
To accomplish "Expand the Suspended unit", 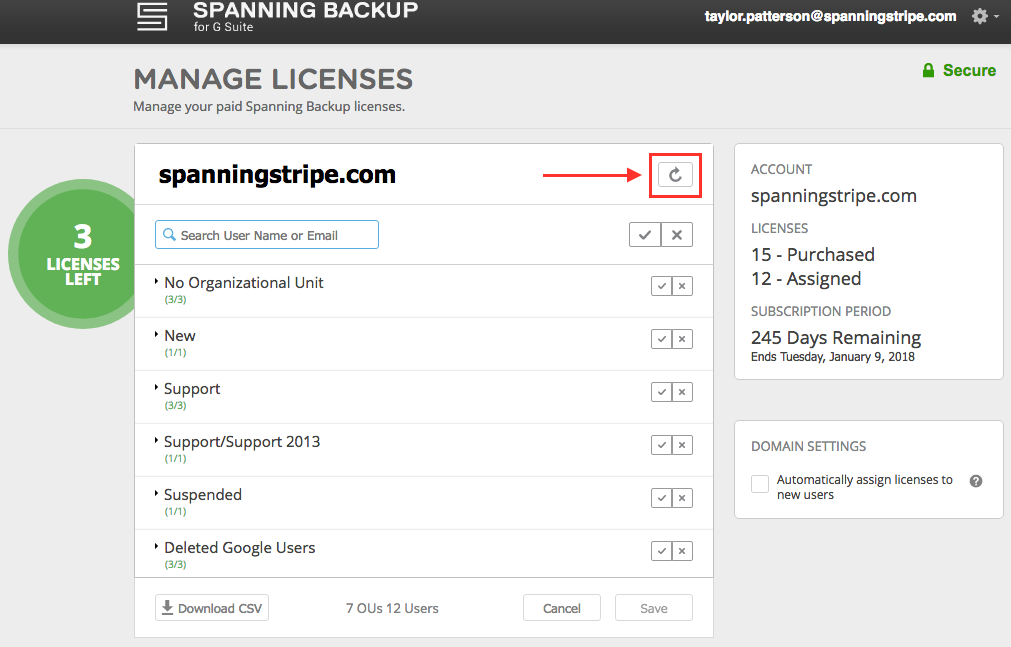I will pos(156,493).
